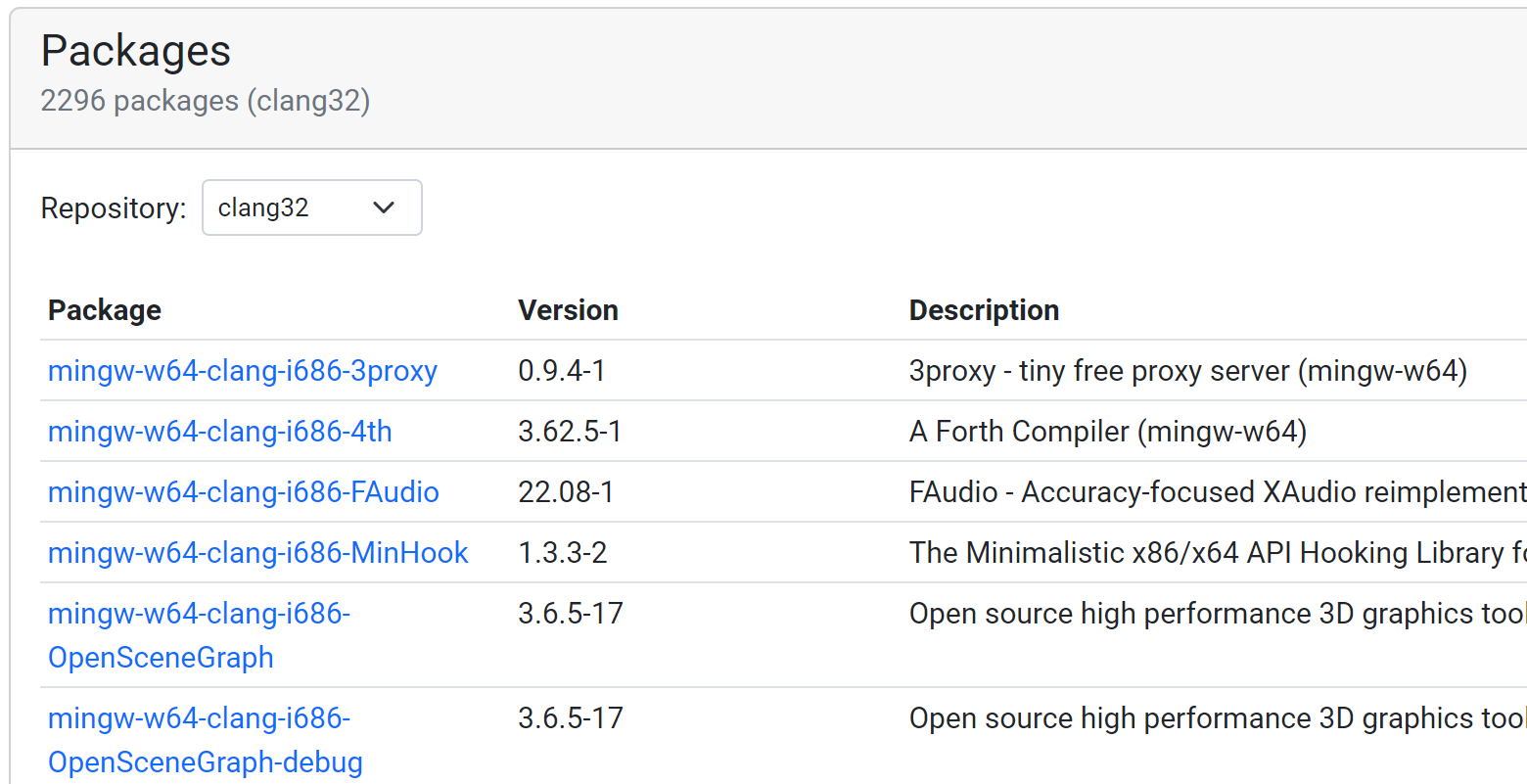Screen dimensions: 1527x784
Task: Select version text 1.3.3-2
Action: point(563,553)
